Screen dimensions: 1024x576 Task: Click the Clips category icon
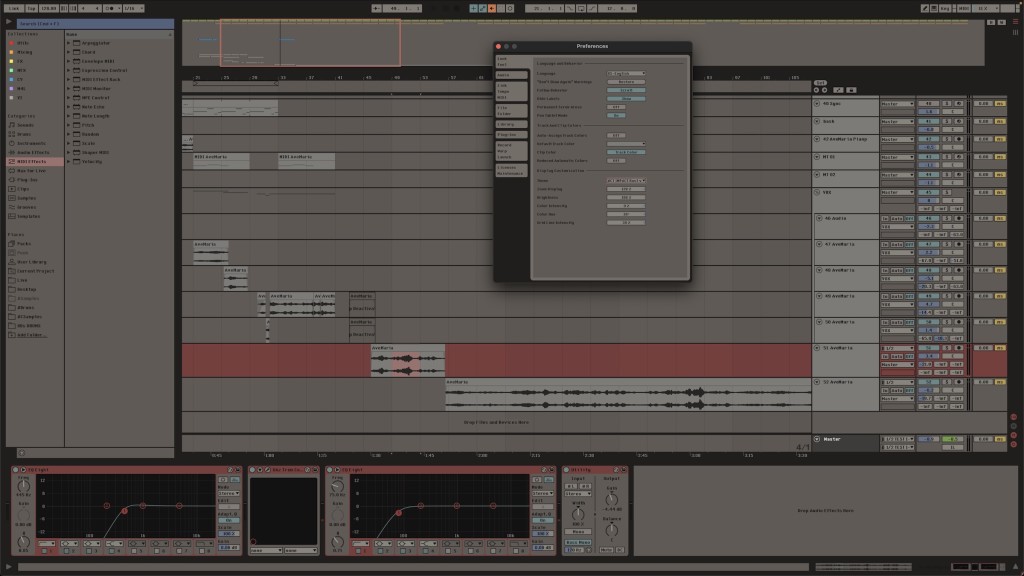[11, 189]
